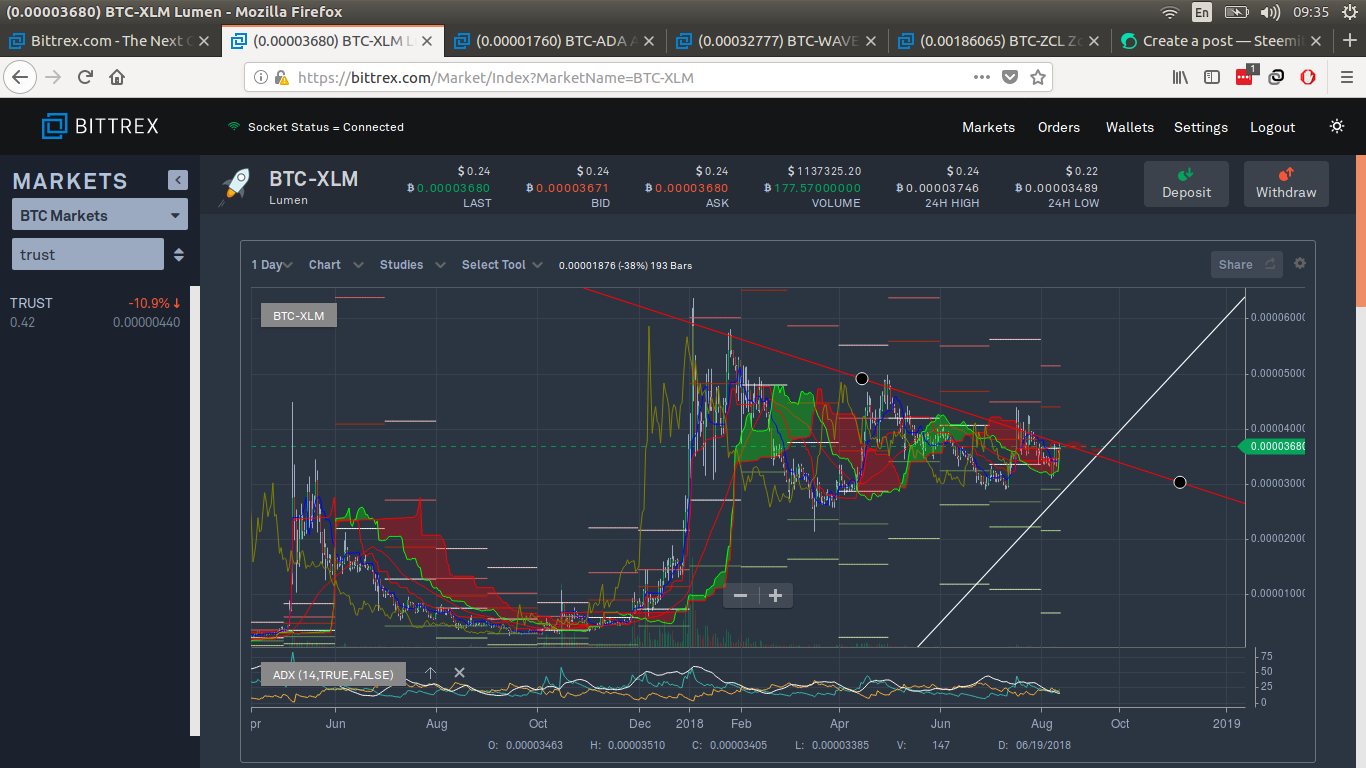Click the red Opera-style extension icon

(1308, 77)
